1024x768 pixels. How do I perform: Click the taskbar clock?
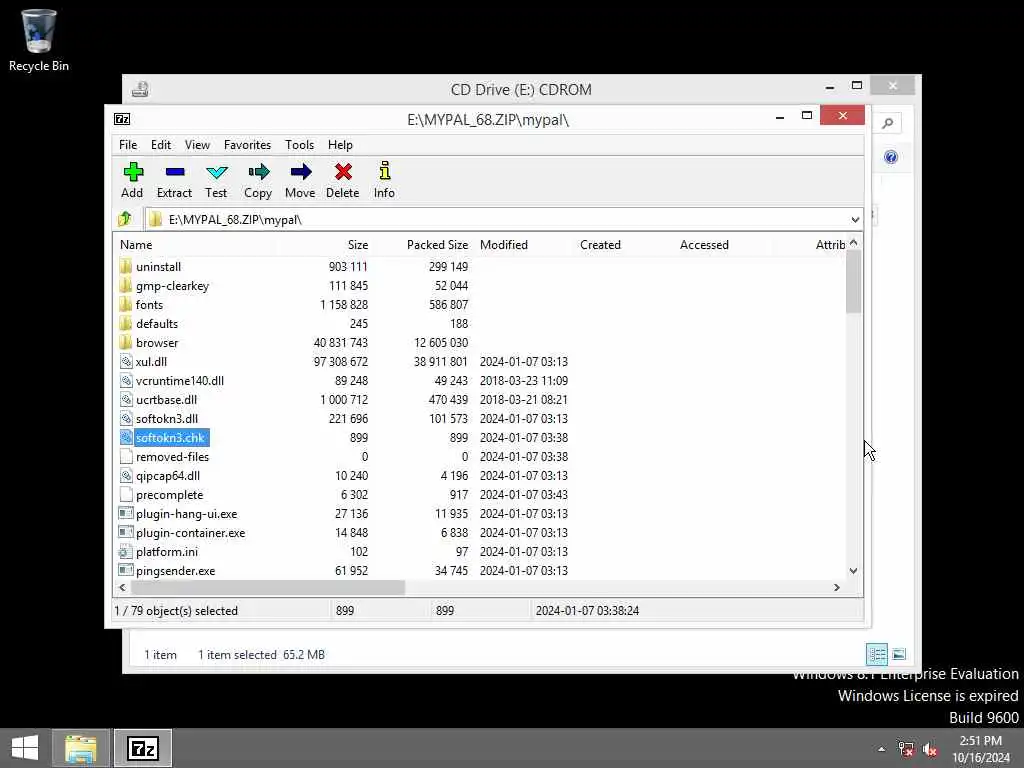[x=980, y=749]
